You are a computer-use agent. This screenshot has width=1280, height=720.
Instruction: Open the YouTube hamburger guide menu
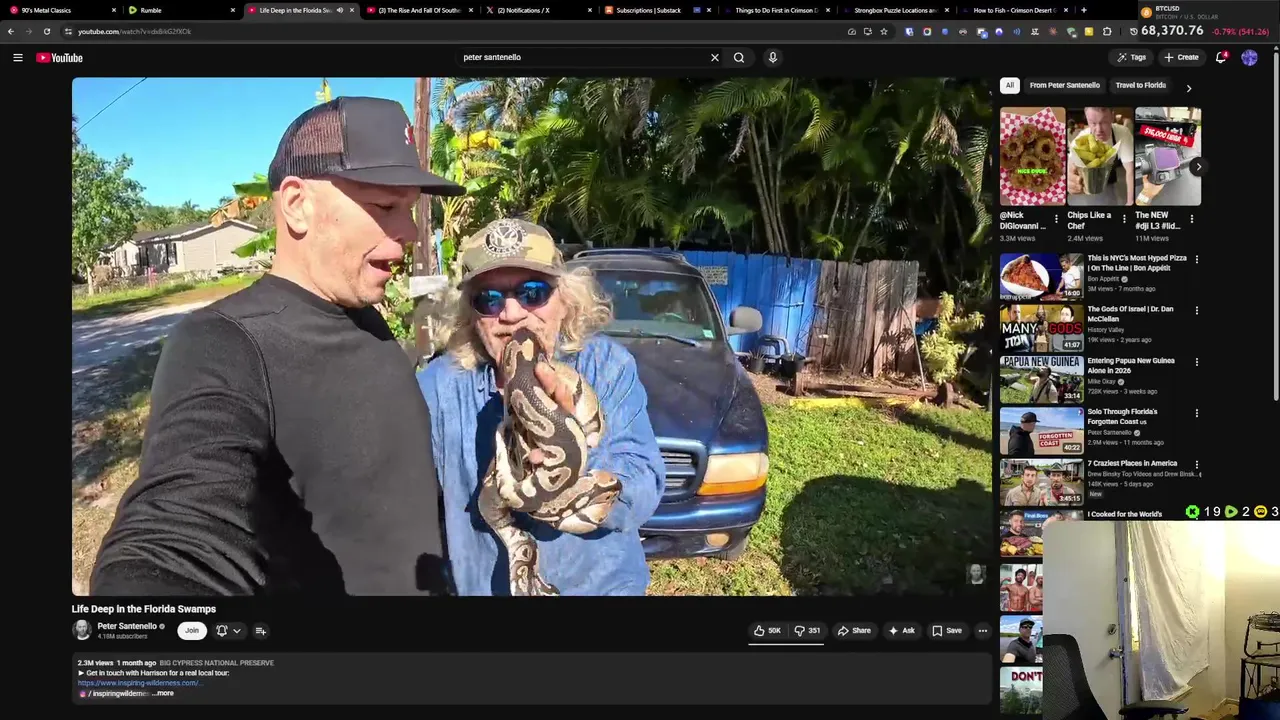(17, 57)
